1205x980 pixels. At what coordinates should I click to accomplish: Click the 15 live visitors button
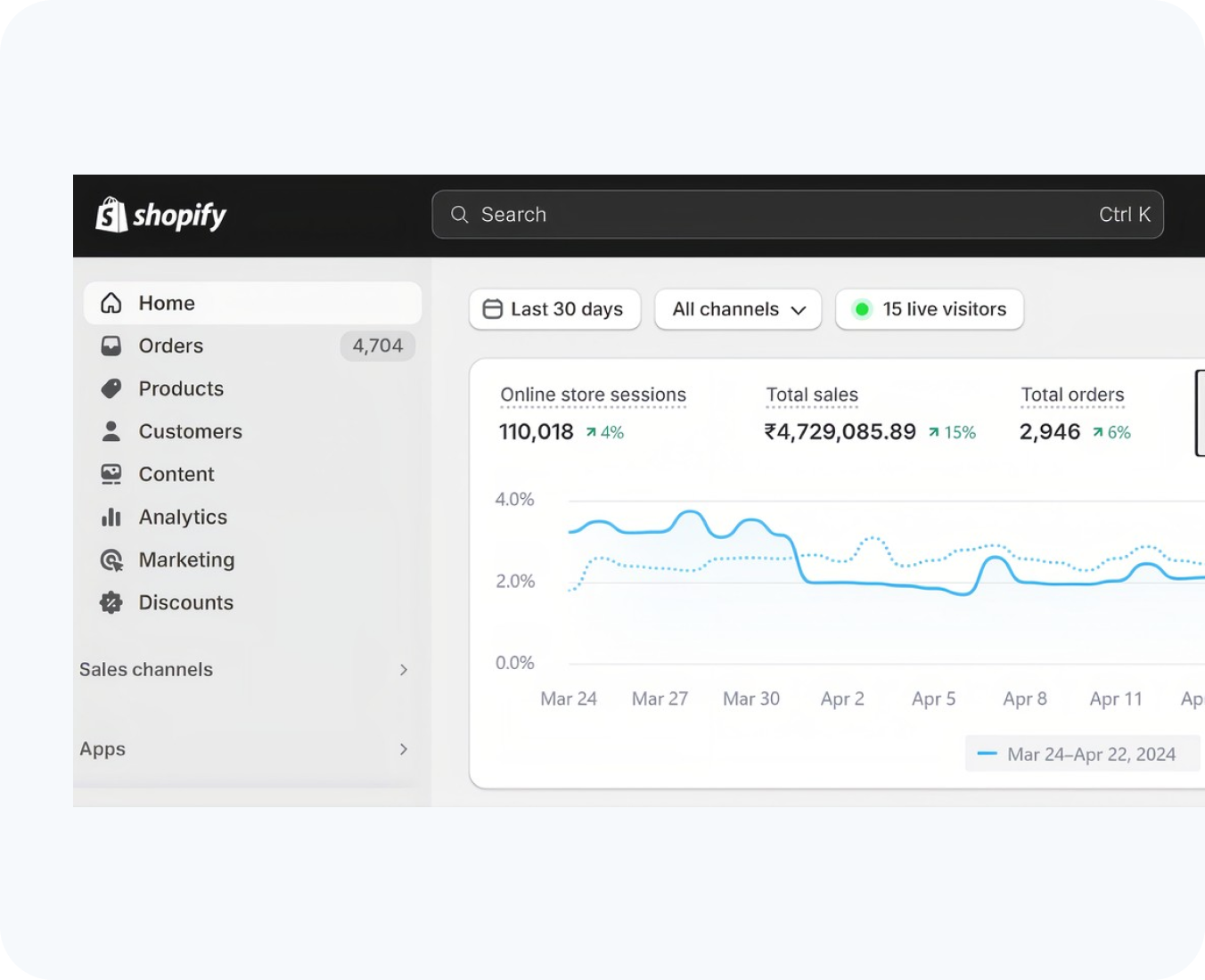click(930, 309)
